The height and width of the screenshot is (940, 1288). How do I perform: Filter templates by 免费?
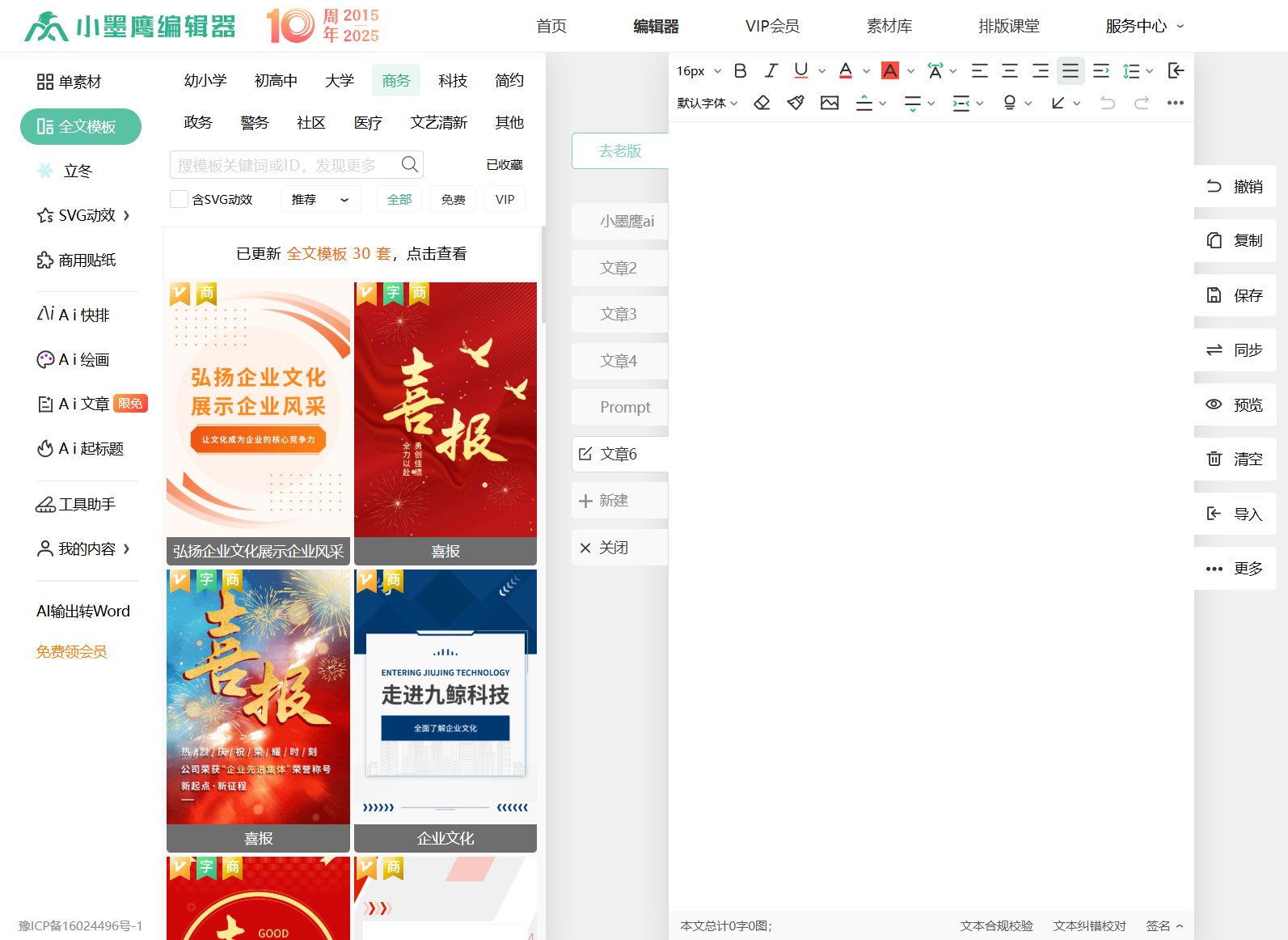pos(454,199)
